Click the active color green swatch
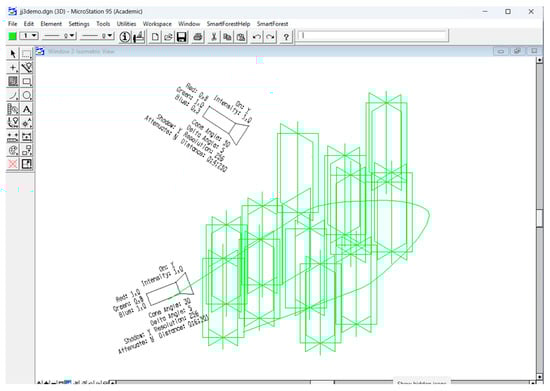 tap(13, 36)
